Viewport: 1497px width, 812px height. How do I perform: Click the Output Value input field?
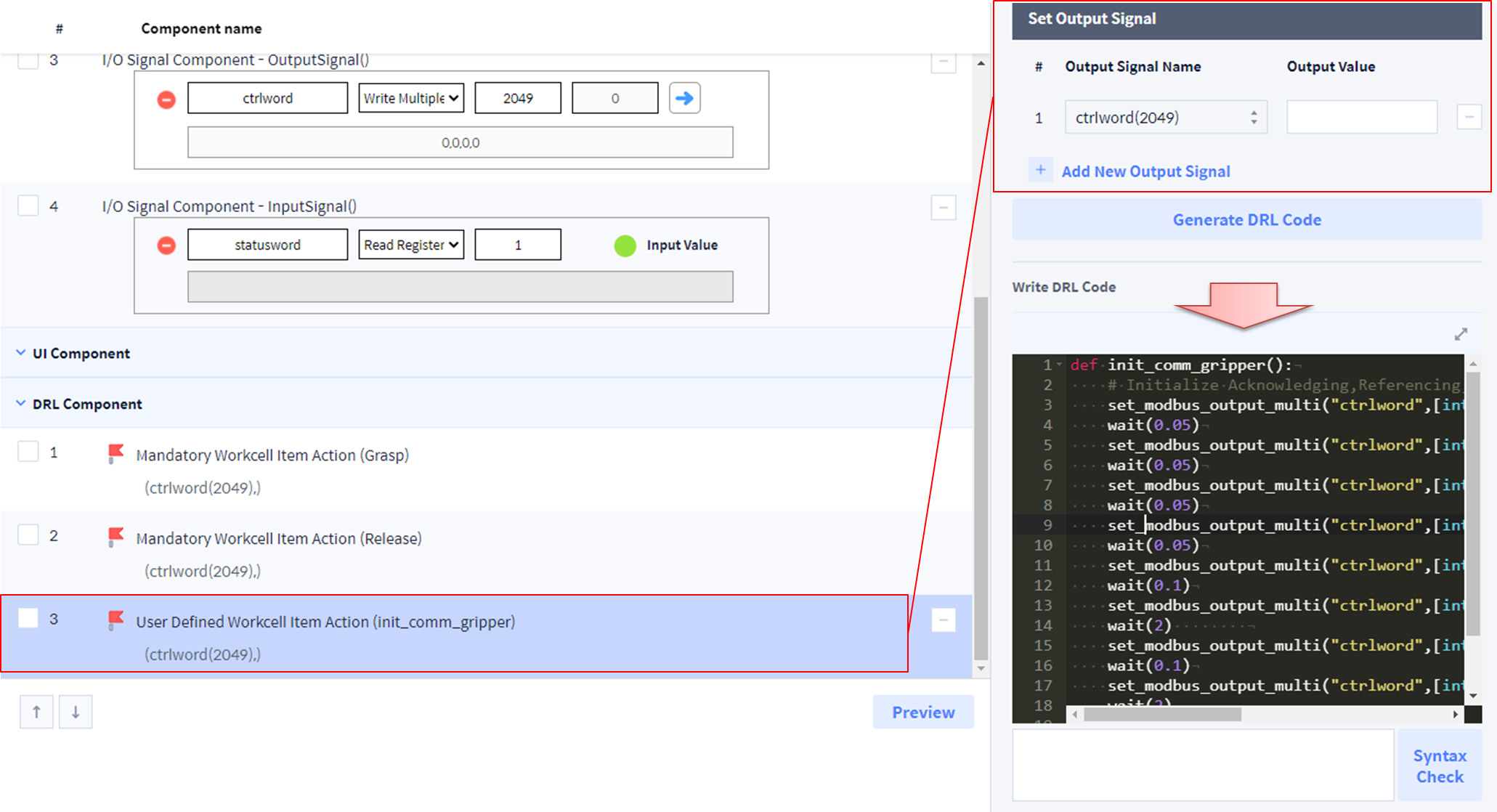(x=1361, y=117)
